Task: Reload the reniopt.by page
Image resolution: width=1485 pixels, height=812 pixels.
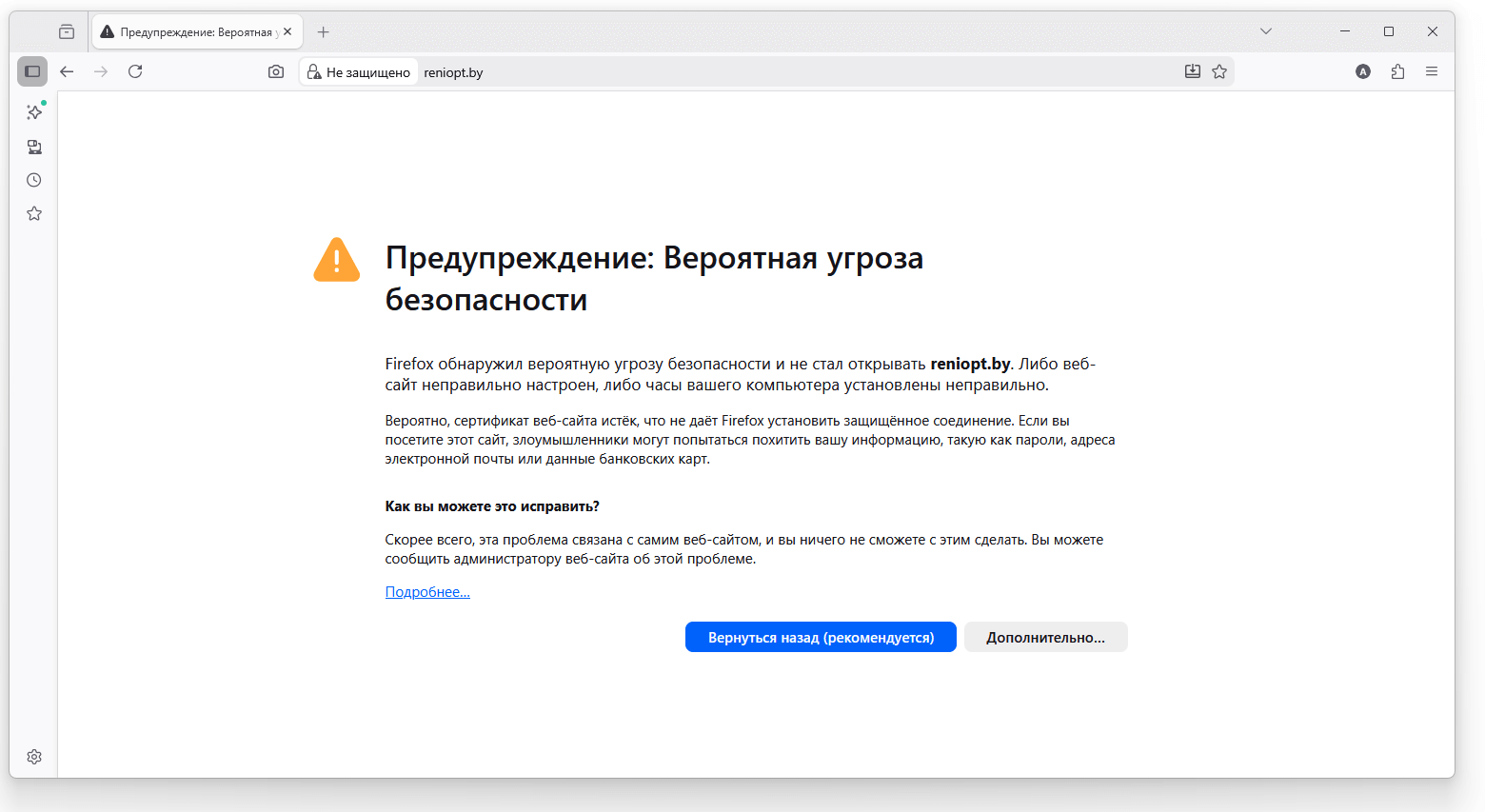Action: coord(135,71)
